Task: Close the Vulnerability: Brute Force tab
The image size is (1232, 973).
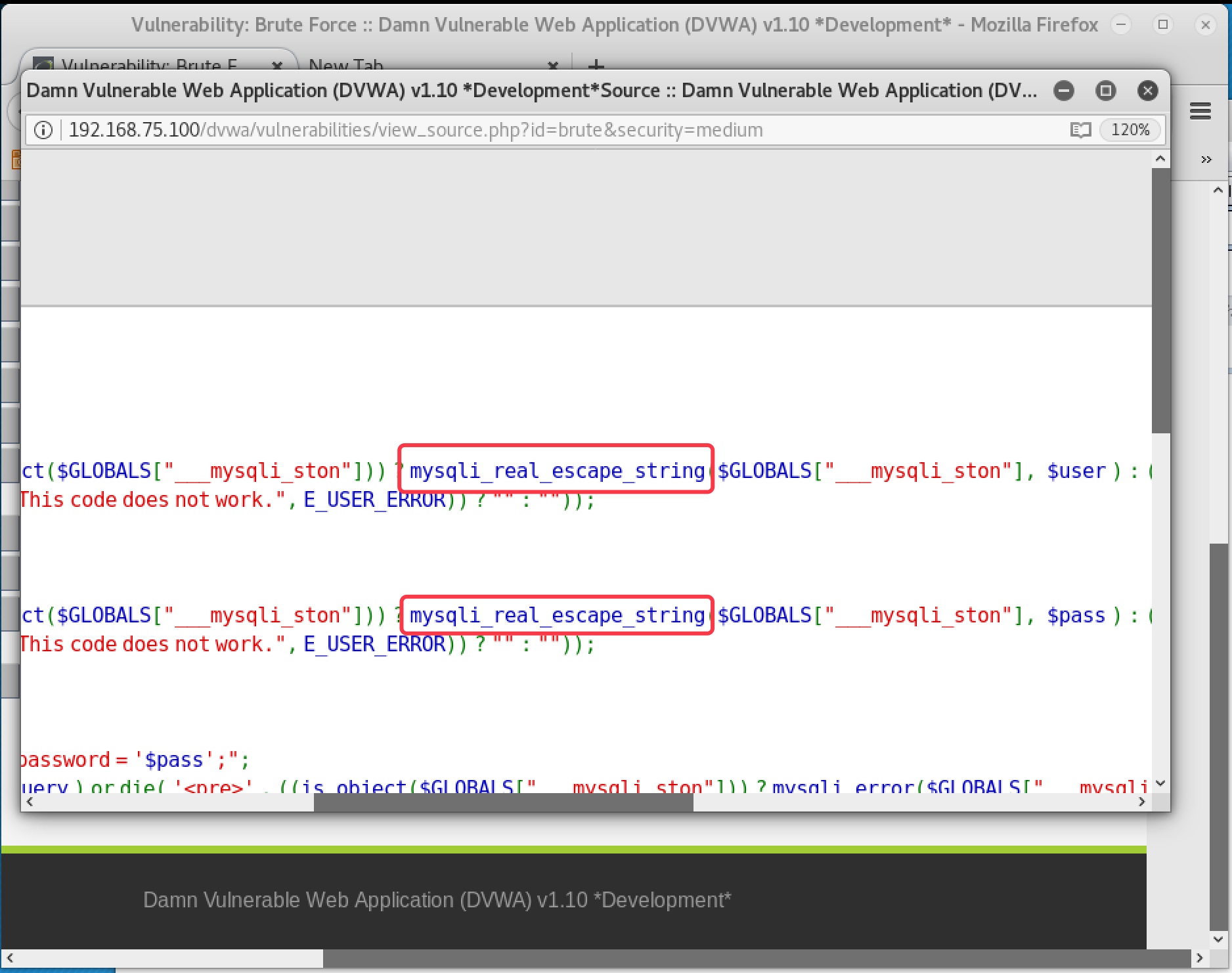Action: point(277,65)
